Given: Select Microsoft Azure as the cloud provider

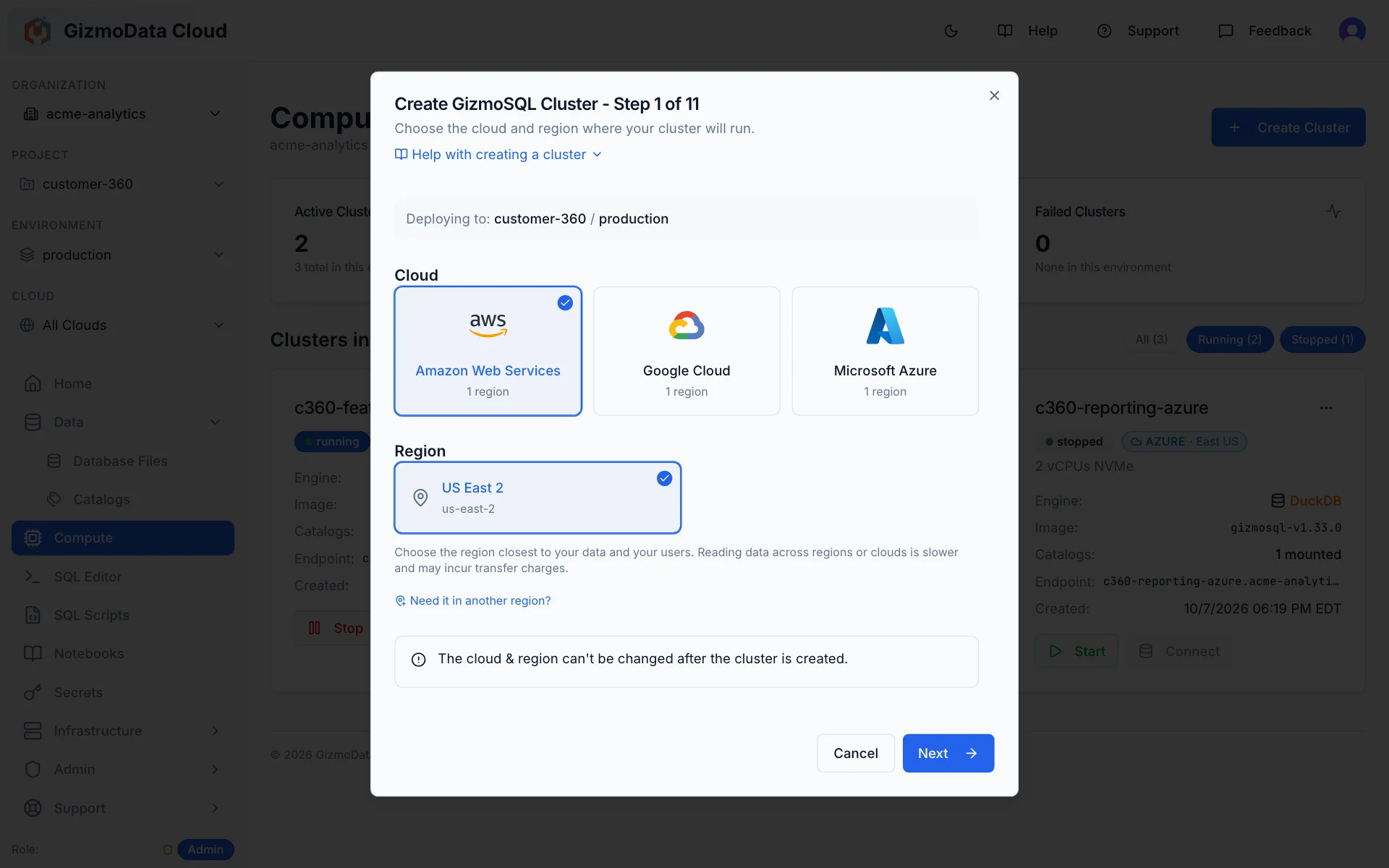Looking at the screenshot, I should click(885, 351).
